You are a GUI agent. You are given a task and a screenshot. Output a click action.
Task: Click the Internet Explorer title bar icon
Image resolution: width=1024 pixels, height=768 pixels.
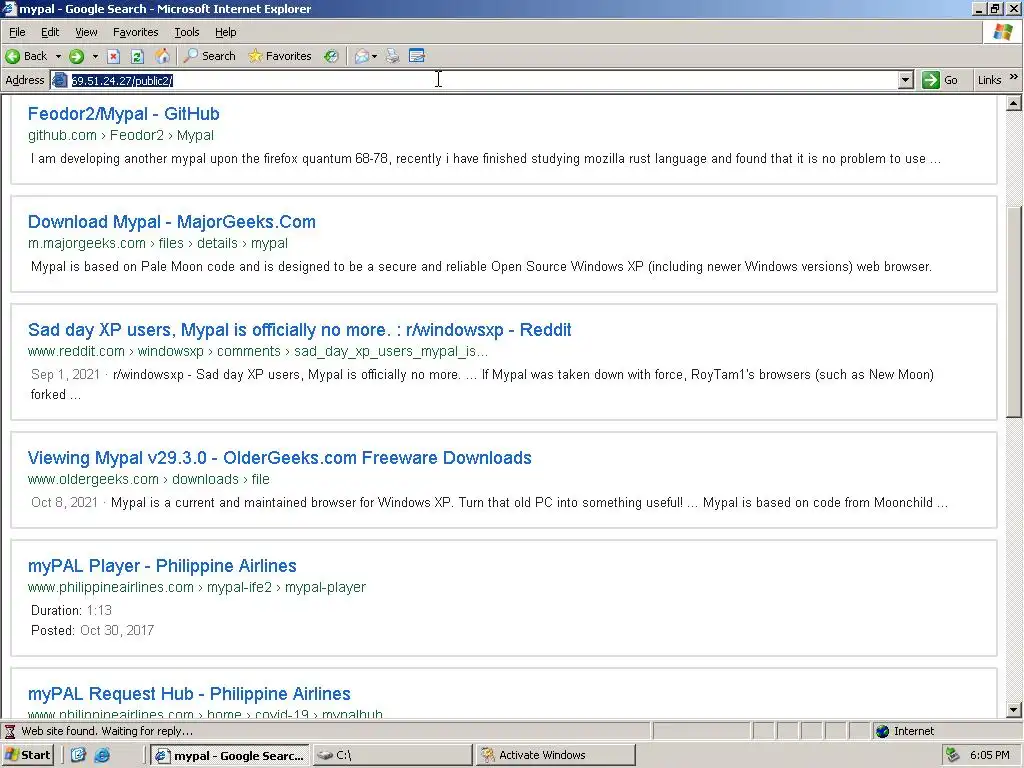(9, 8)
